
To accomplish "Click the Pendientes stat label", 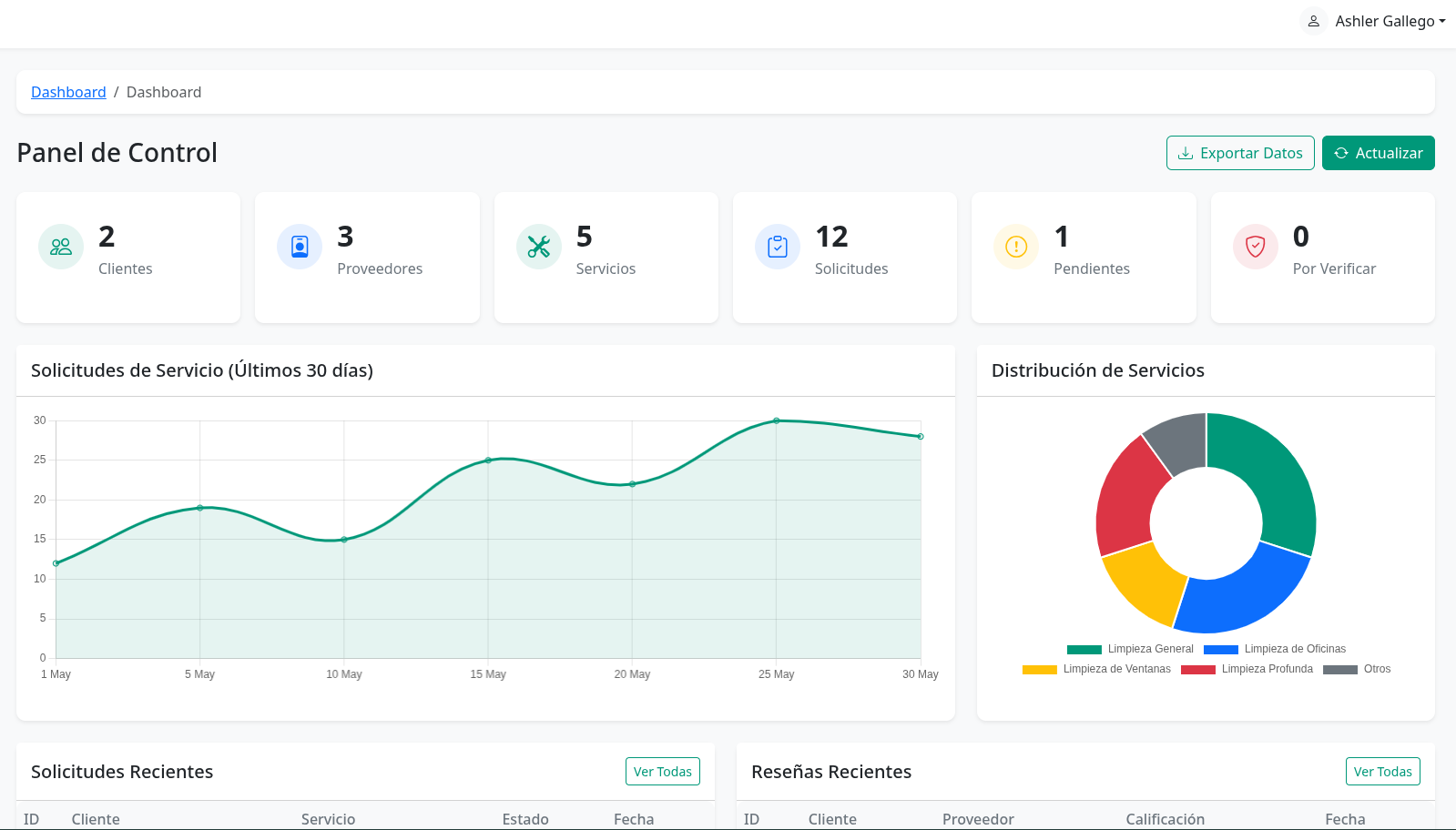I will (1092, 268).
